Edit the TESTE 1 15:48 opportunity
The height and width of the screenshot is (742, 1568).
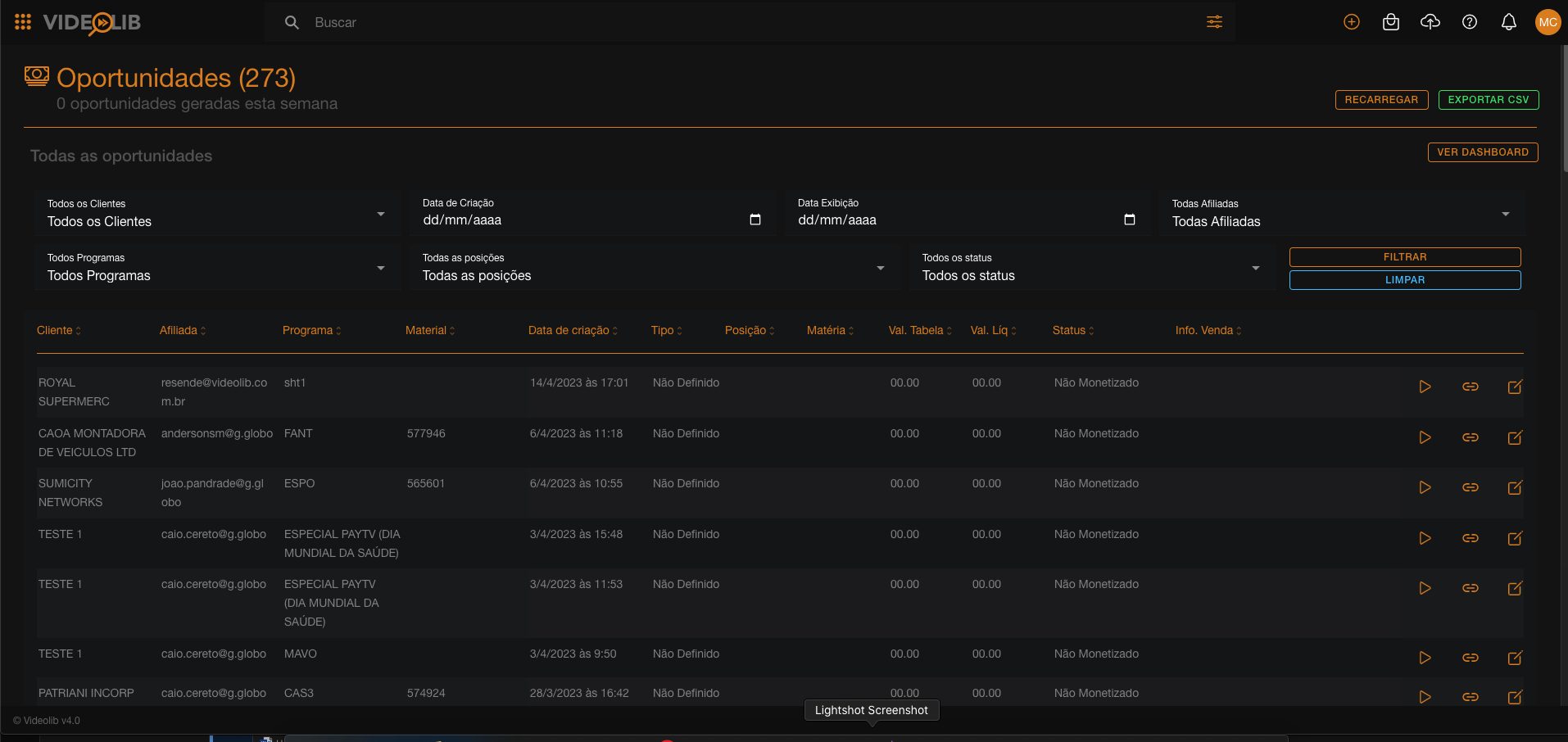click(1516, 538)
